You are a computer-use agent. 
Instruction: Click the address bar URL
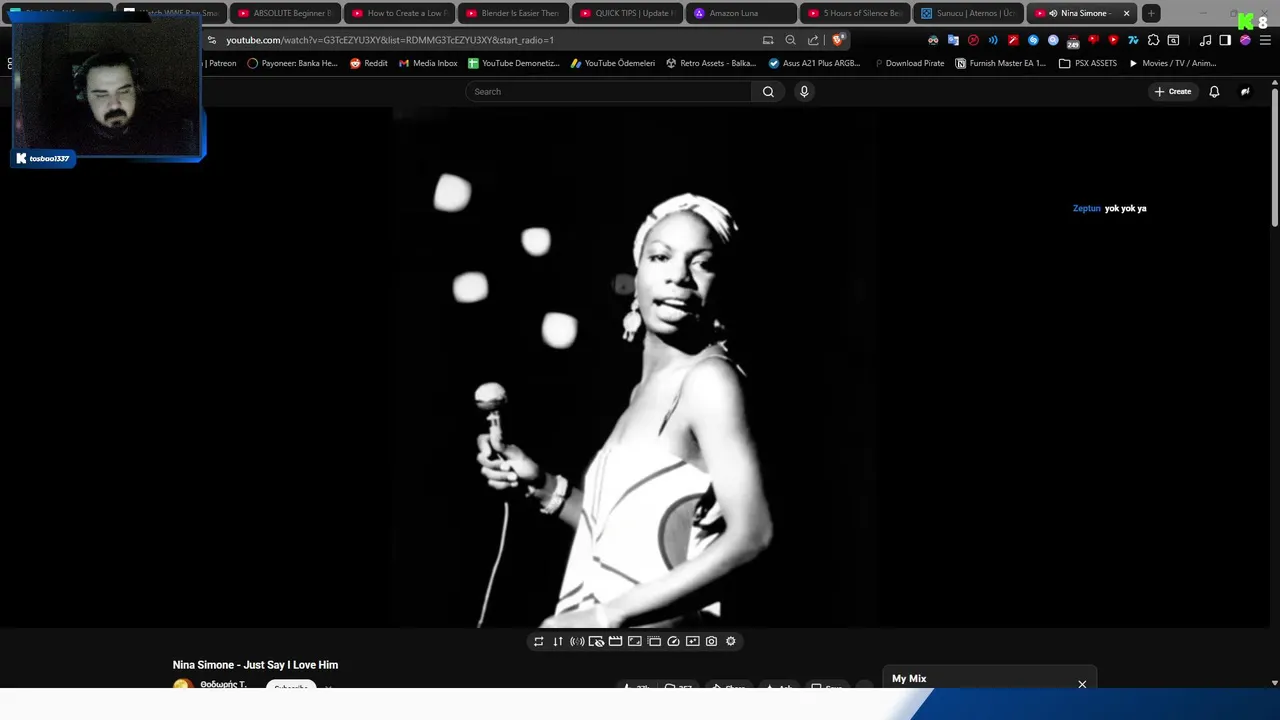(390, 40)
